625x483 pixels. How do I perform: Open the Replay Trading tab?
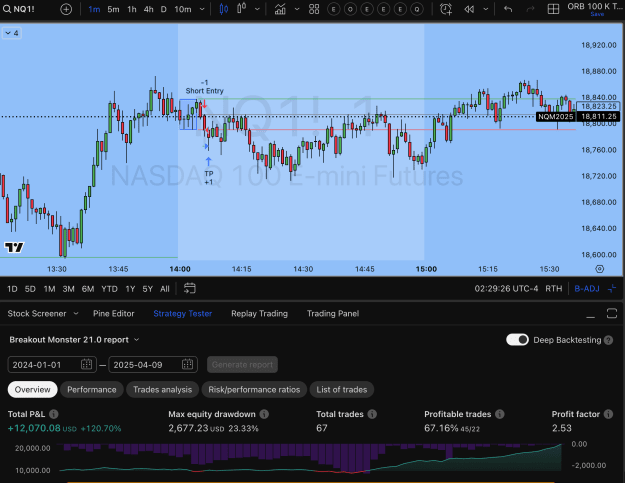[x=259, y=314]
